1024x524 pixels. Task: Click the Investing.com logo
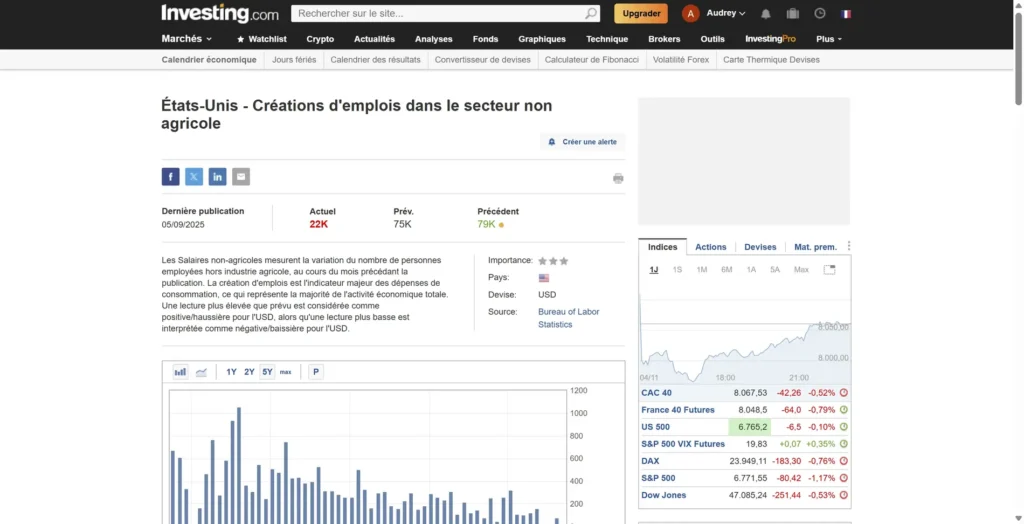pyautogui.click(x=219, y=13)
